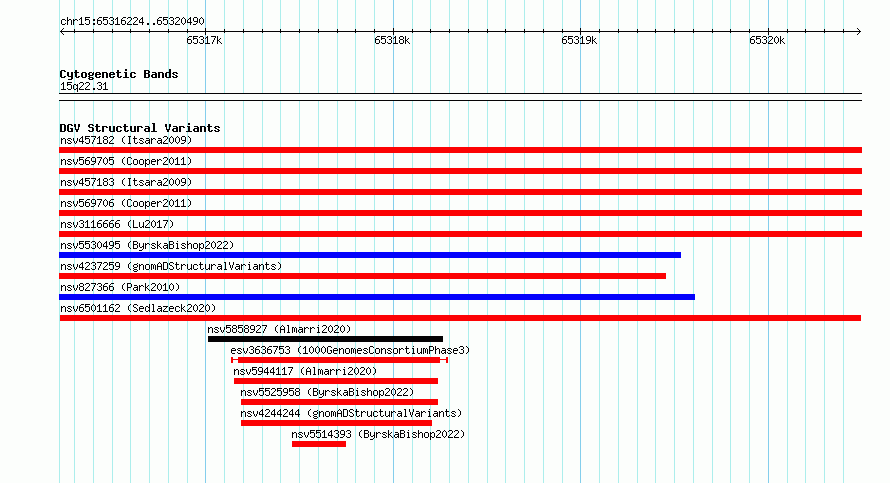Open the nsv5944117 (Almarri2020) label

(x=305, y=371)
